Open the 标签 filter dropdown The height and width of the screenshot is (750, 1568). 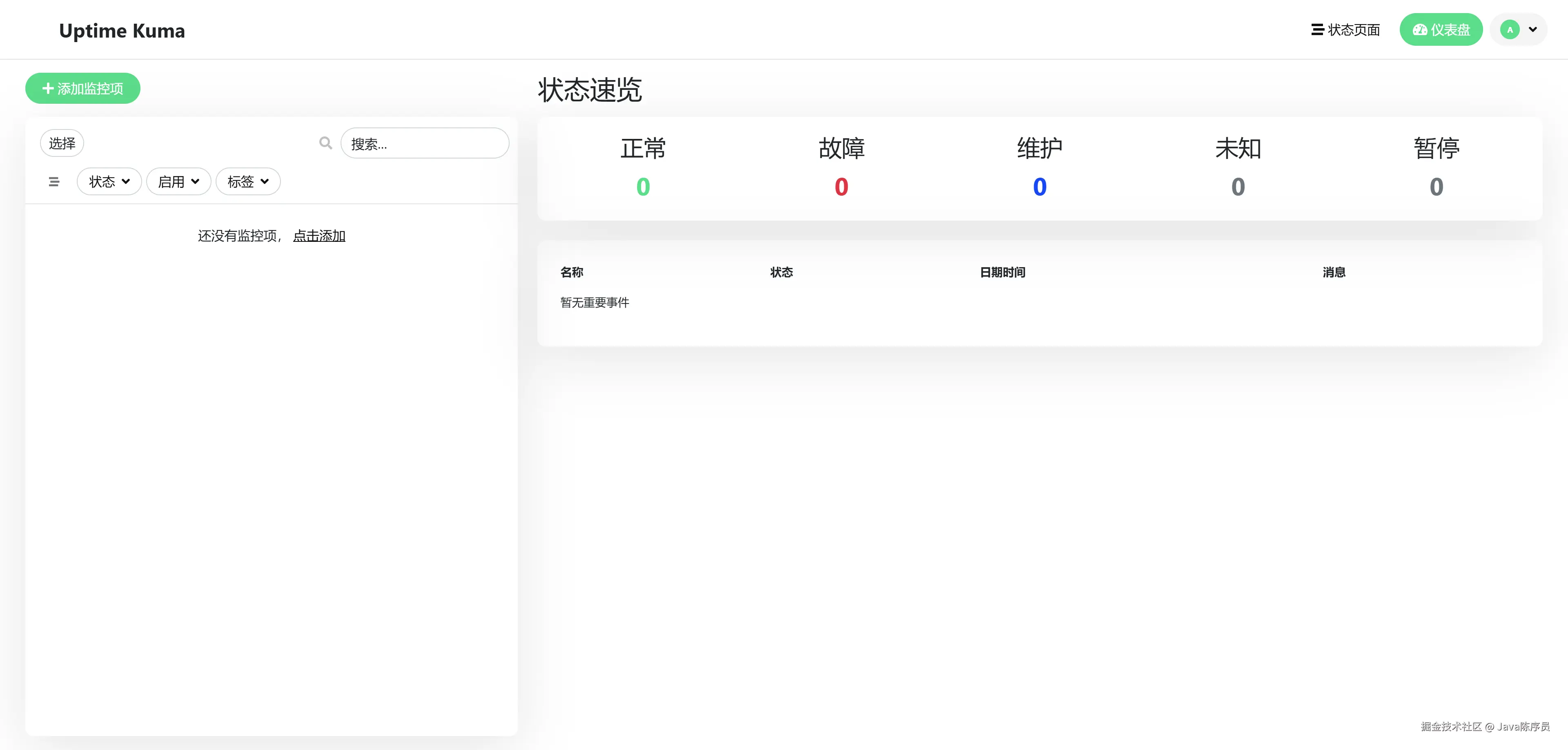click(x=248, y=181)
